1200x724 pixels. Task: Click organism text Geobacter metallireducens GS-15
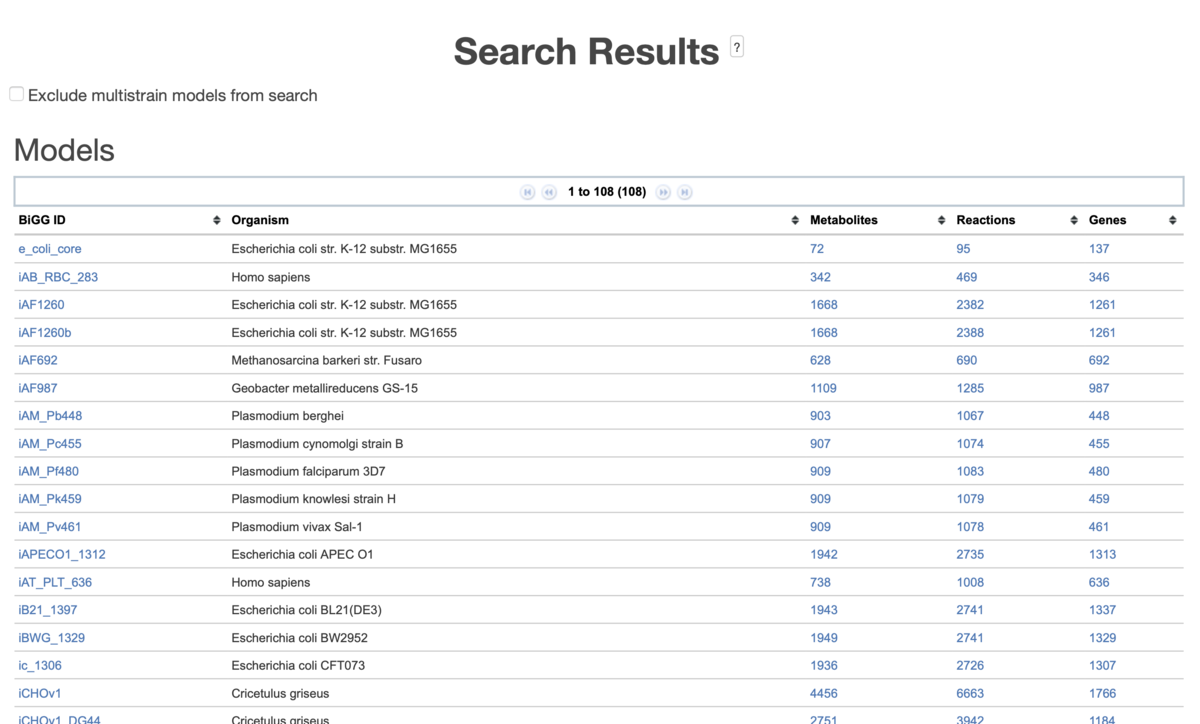(325, 388)
